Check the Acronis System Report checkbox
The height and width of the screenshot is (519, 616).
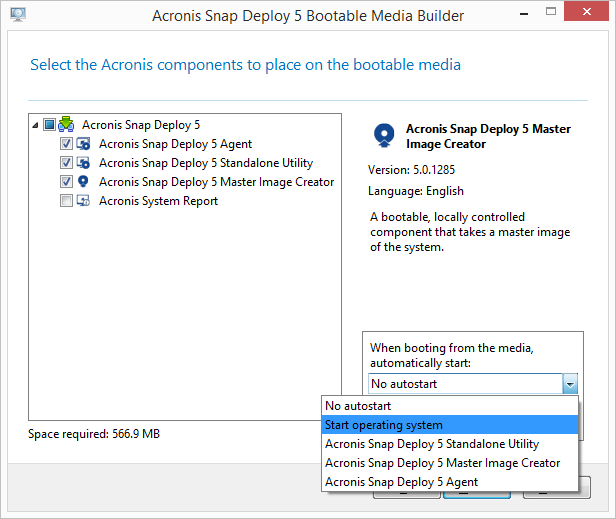click(66, 200)
